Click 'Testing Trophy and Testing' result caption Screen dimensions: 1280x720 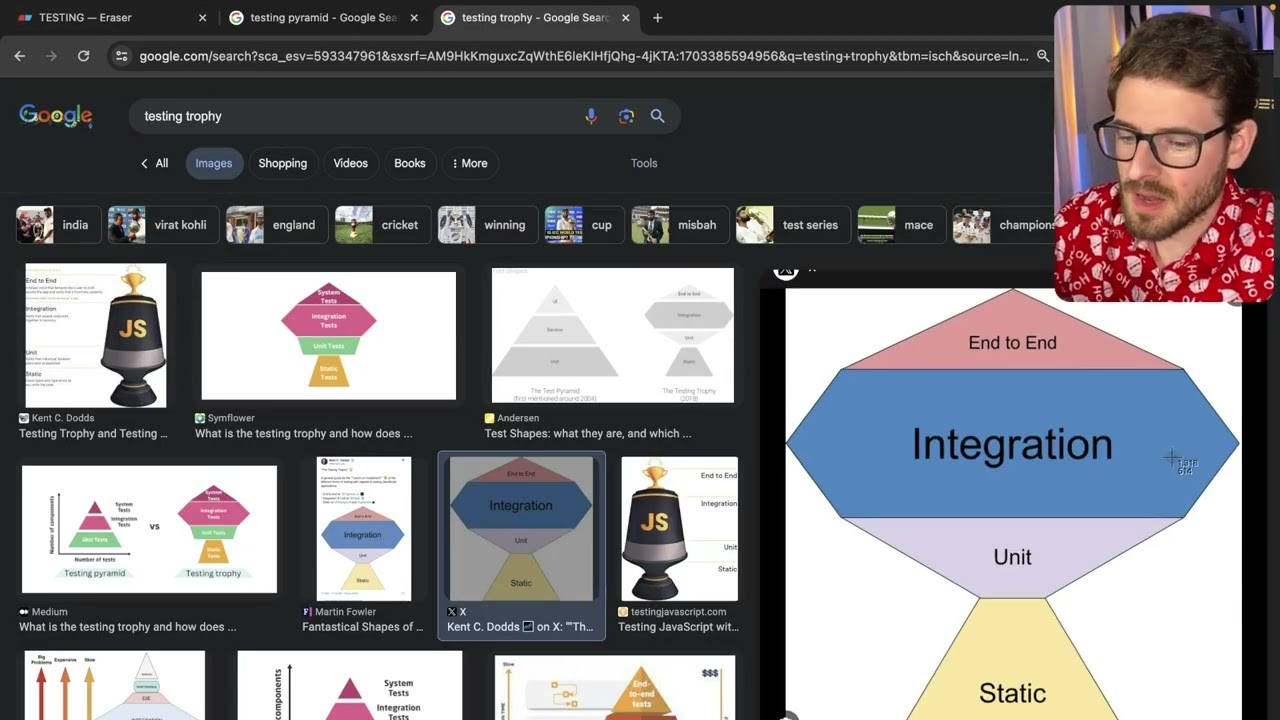pyautogui.click(x=94, y=434)
